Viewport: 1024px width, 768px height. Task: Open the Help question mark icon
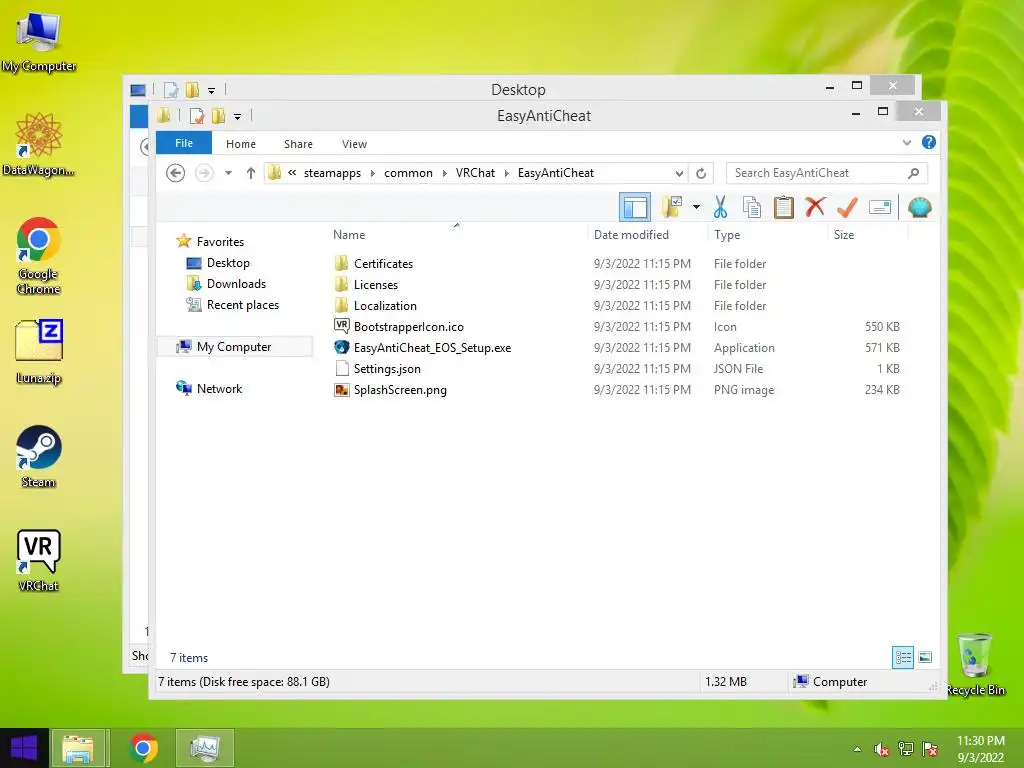[928, 142]
